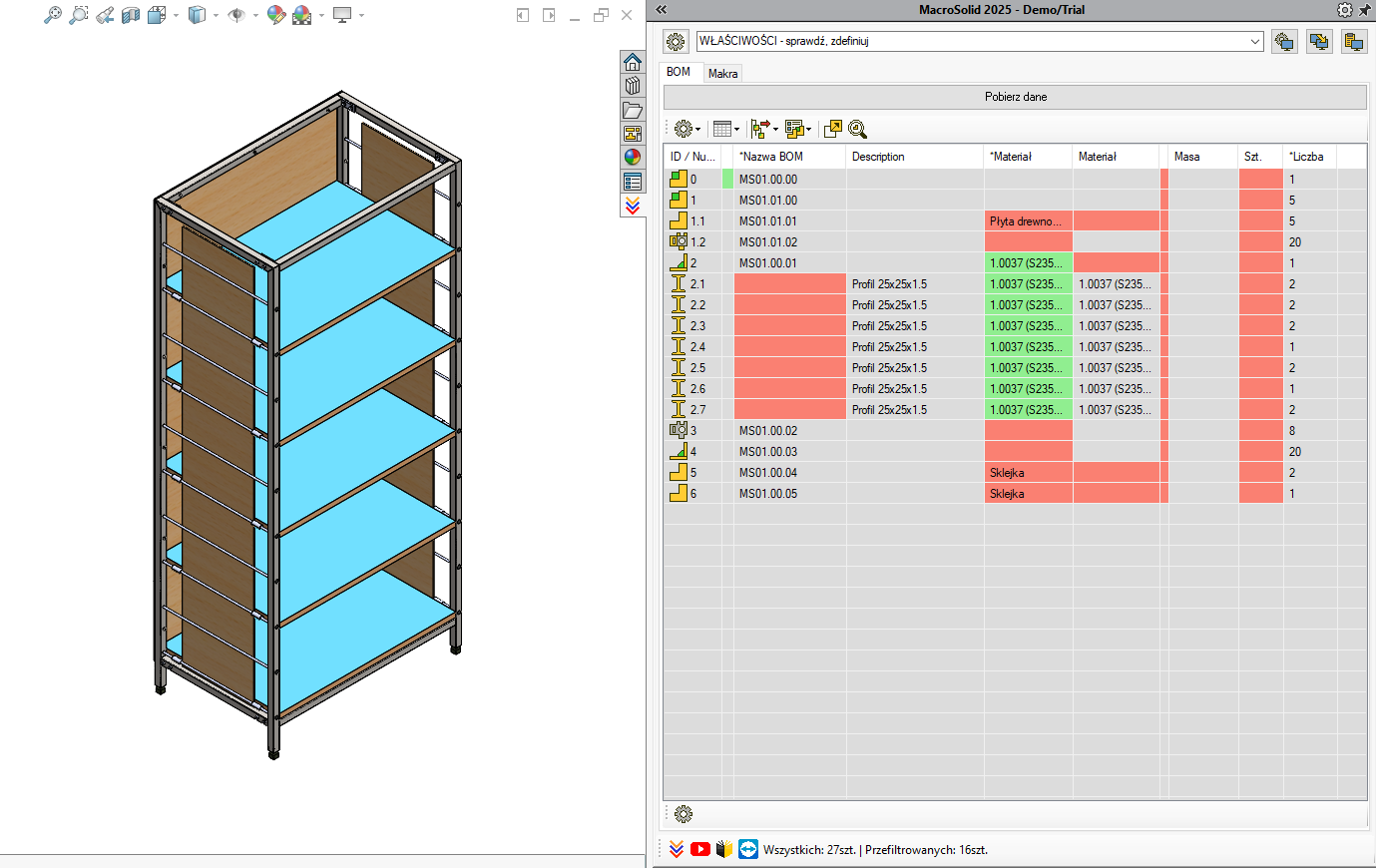Click the Edit Appearance icon
1376x868 pixels.
click(x=276, y=15)
